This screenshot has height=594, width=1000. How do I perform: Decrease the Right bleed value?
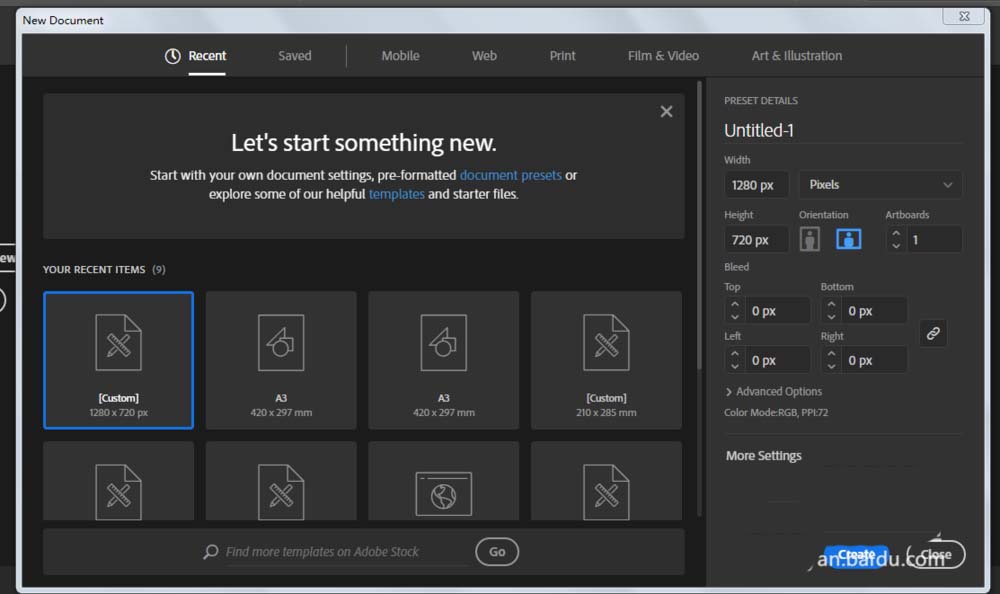pos(831,366)
